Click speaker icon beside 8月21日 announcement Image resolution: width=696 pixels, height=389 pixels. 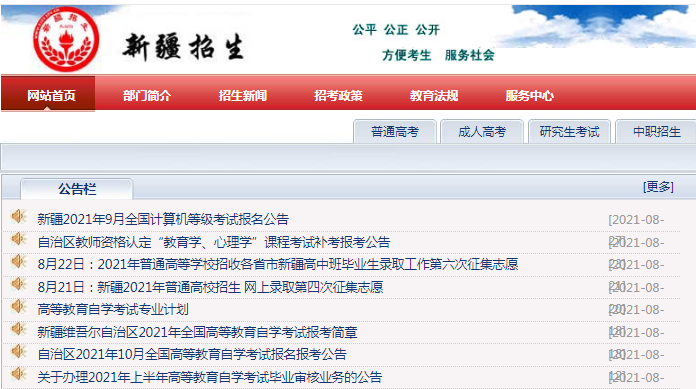pos(19,284)
